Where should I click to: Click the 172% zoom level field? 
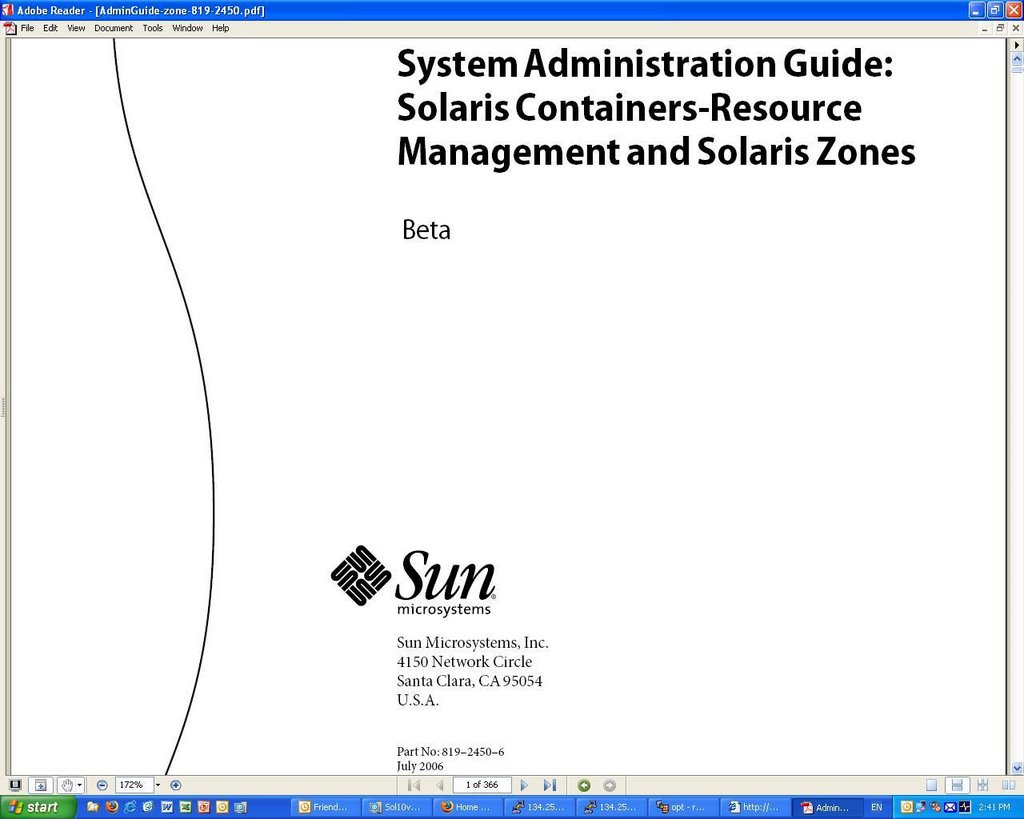(x=133, y=785)
